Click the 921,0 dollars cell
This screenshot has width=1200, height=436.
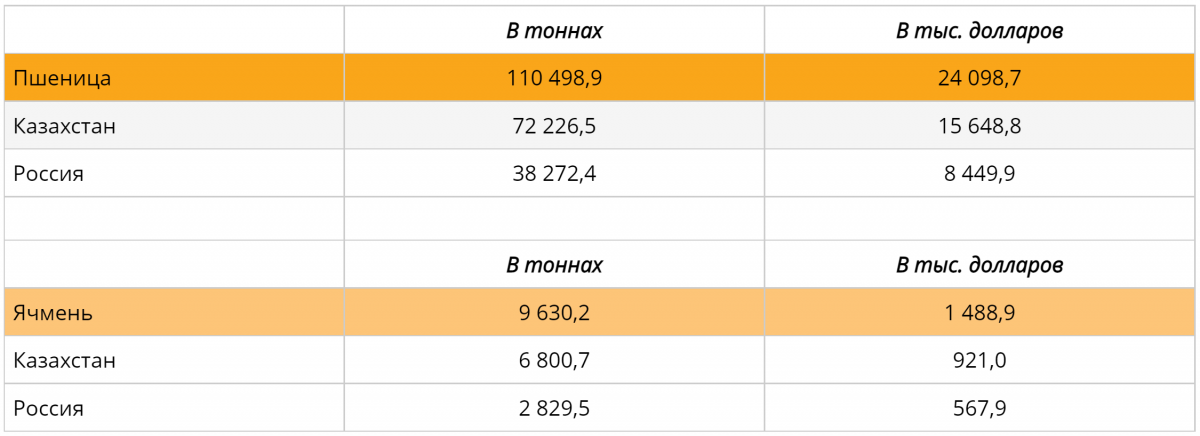click(x=980, y=360)
